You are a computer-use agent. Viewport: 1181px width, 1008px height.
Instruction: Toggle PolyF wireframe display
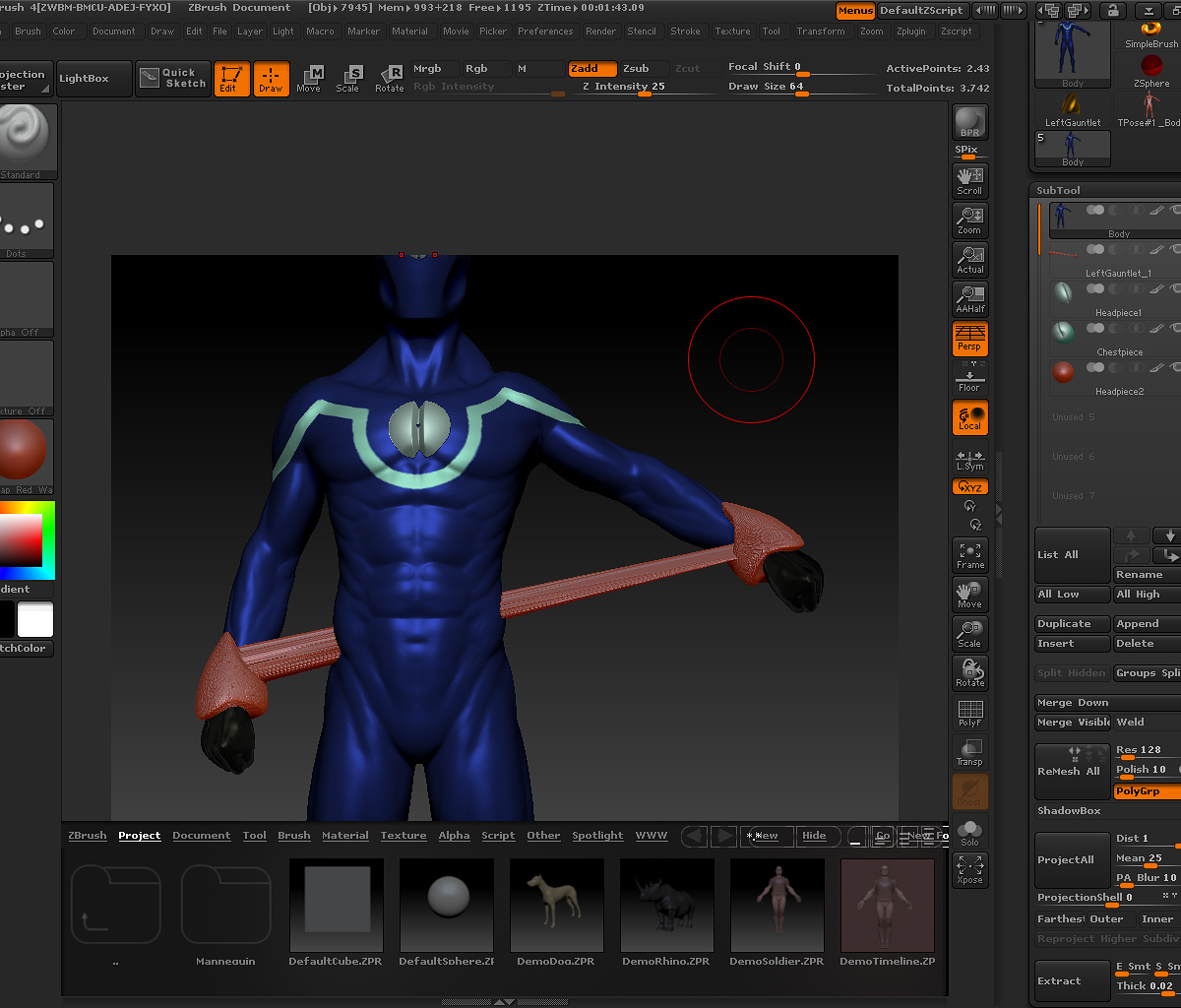click(970, 713)
